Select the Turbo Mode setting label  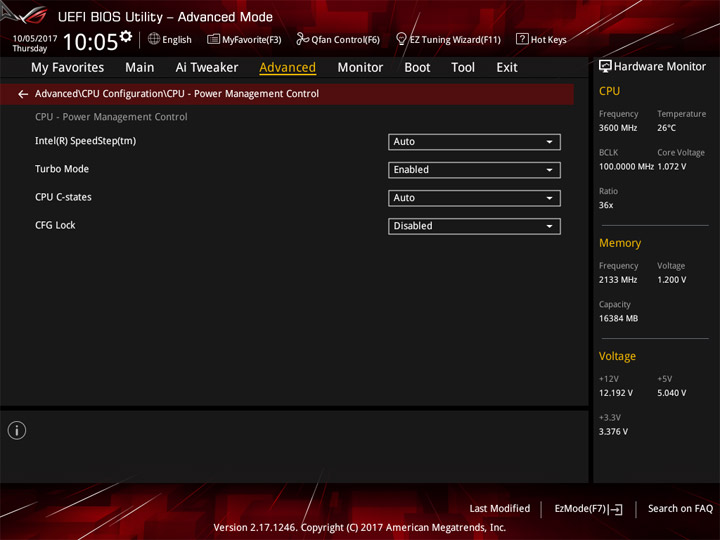(x=62, y=169)
